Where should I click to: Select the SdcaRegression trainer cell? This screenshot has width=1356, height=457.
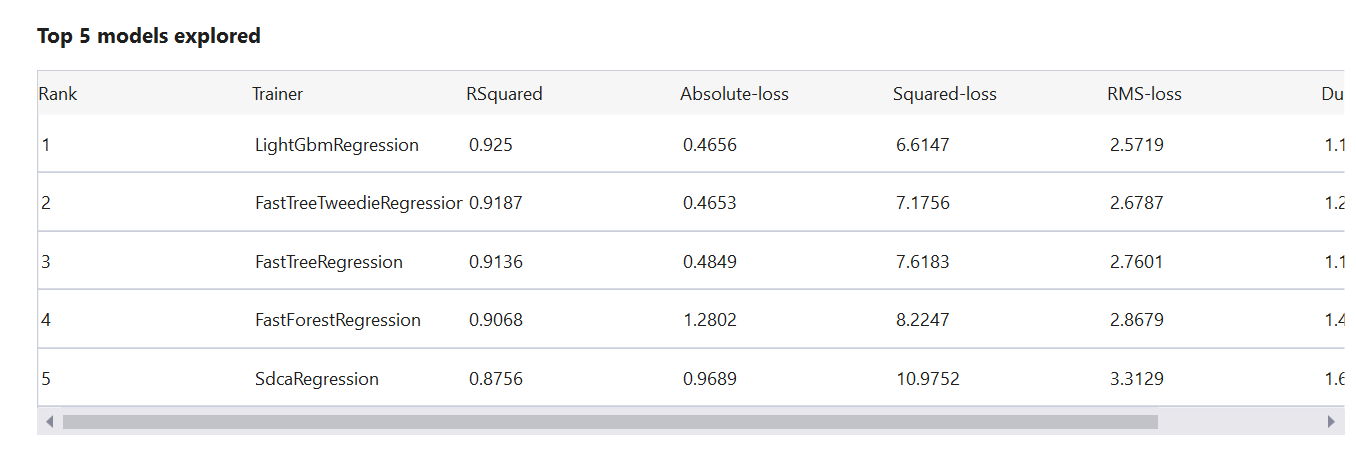317,379
